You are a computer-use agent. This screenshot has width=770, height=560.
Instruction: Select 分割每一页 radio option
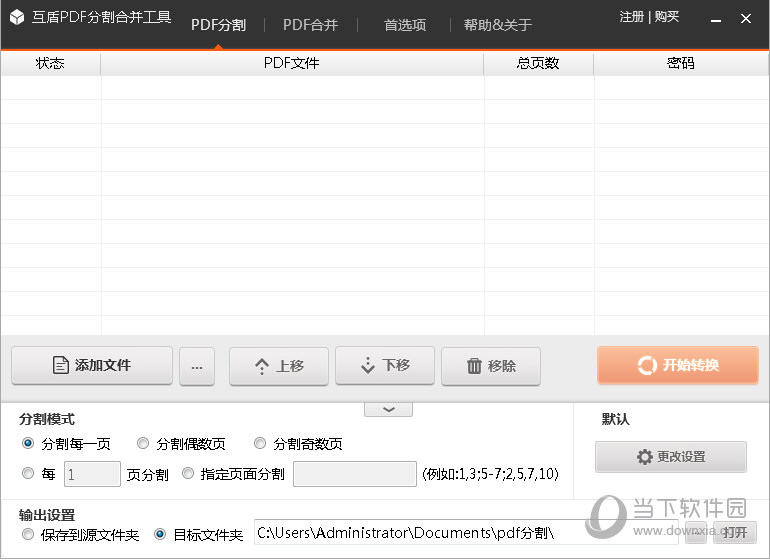tap(28, 444)
